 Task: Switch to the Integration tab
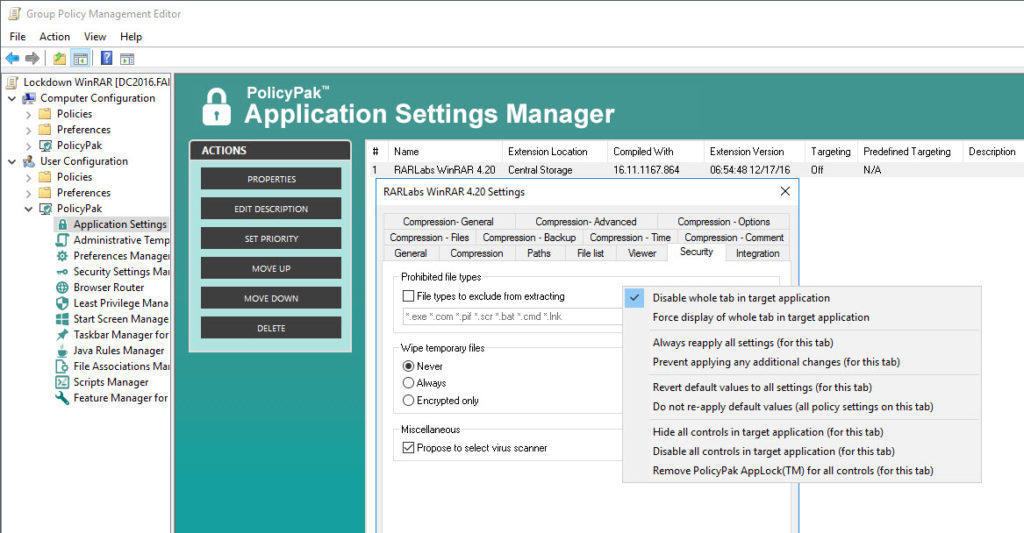tap(758, 253)
